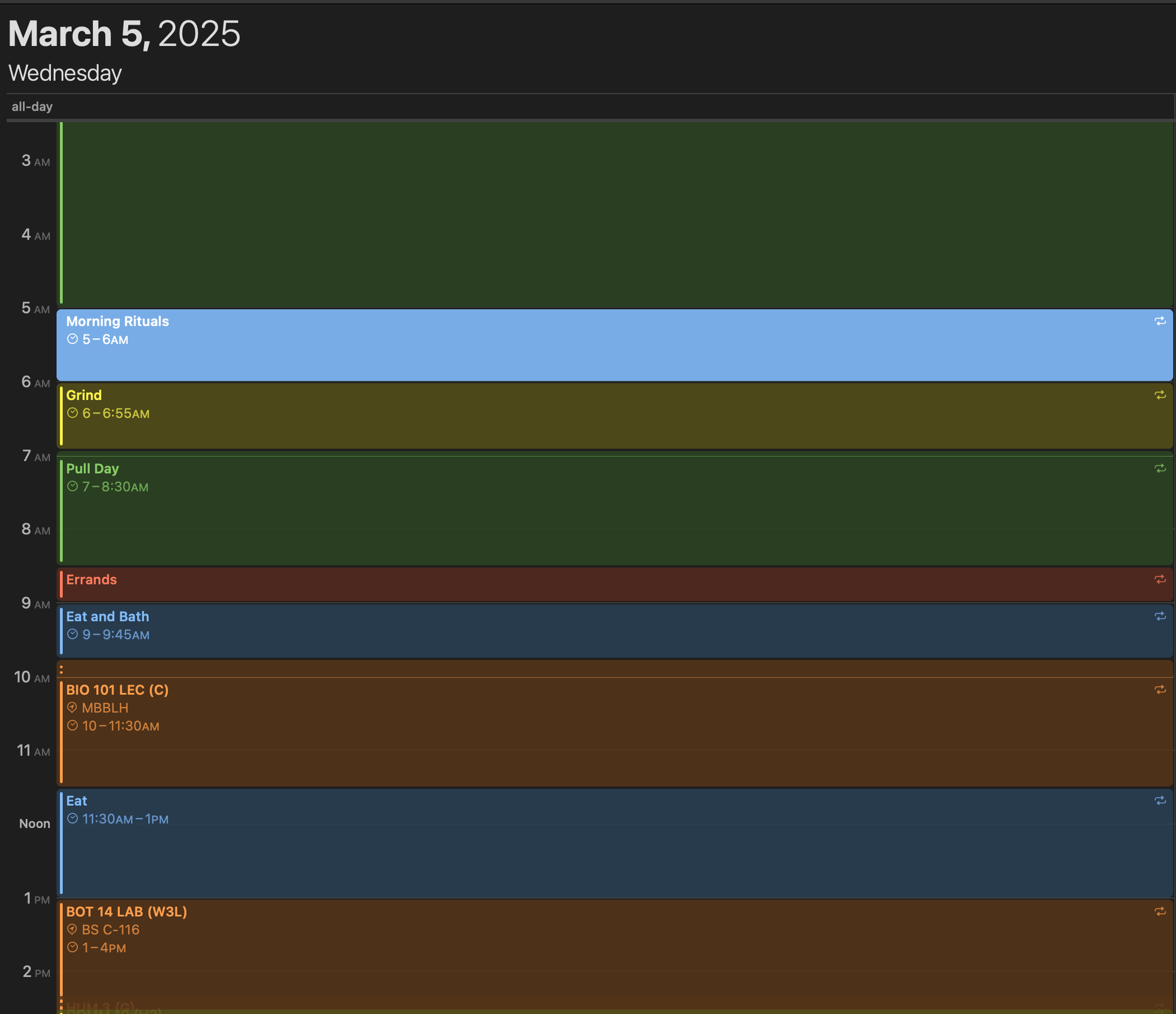
Task: Click the repeat icon on Pull Day event
Action: click(1160, 469)
